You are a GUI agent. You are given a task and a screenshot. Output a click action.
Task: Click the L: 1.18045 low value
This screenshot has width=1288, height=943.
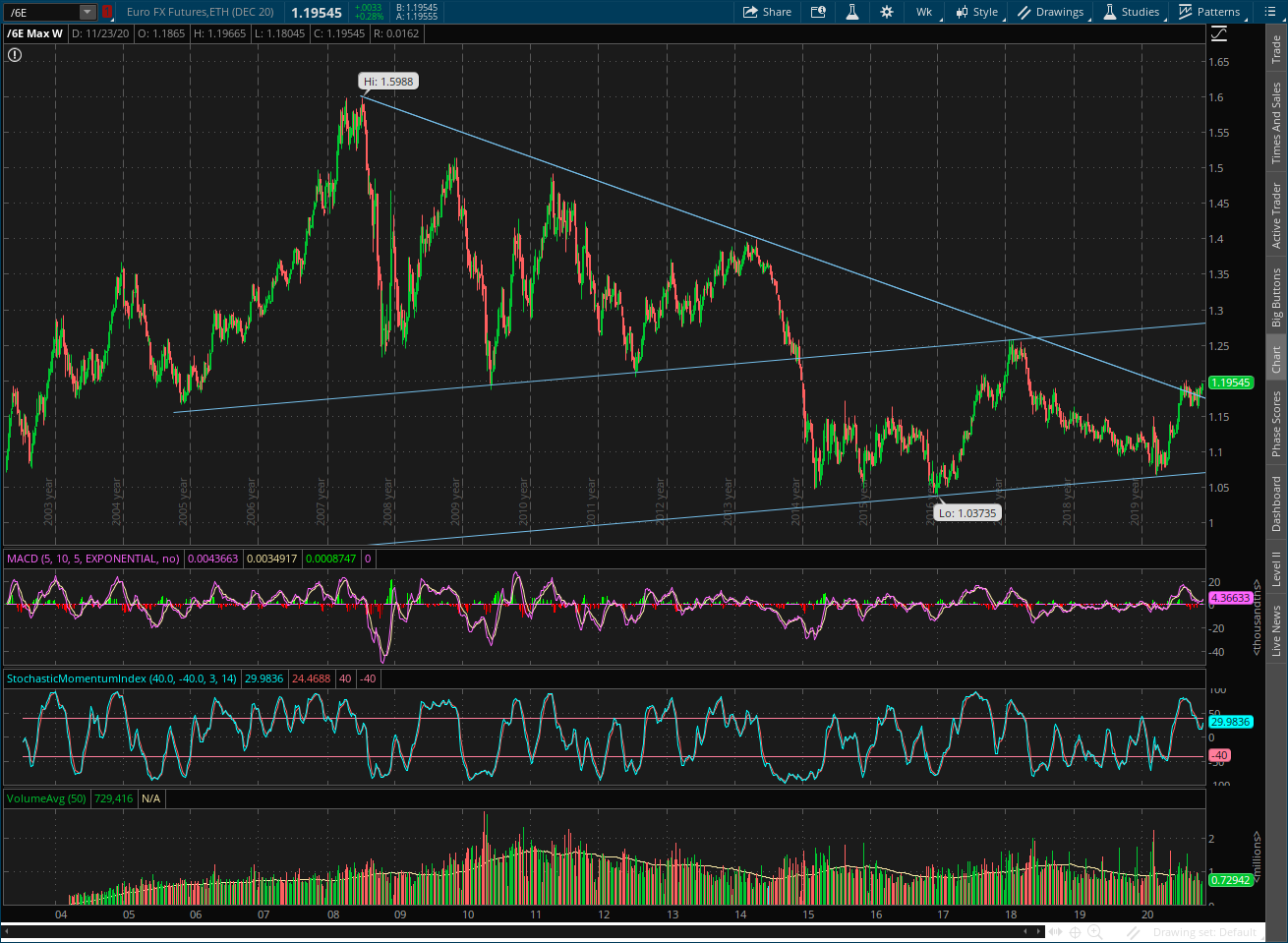[280, 33]
